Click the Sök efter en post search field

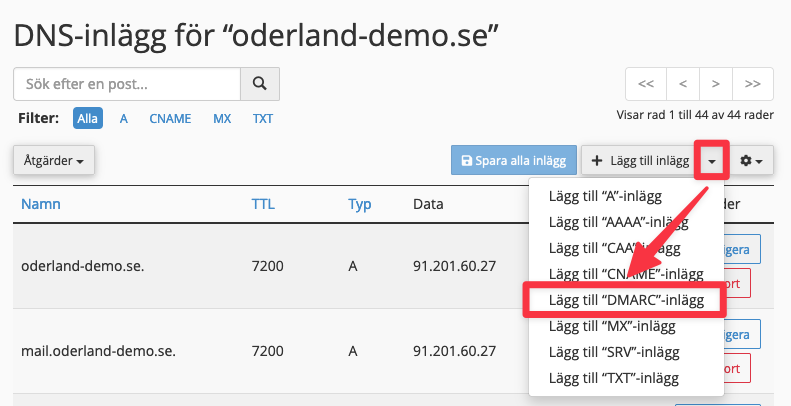click(x=127, y=84)
